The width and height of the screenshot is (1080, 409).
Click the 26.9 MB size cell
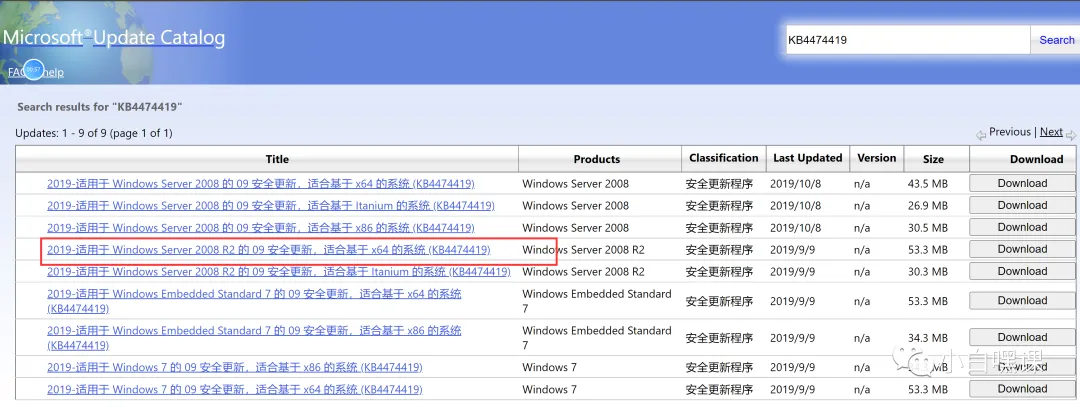click(928, 206)
